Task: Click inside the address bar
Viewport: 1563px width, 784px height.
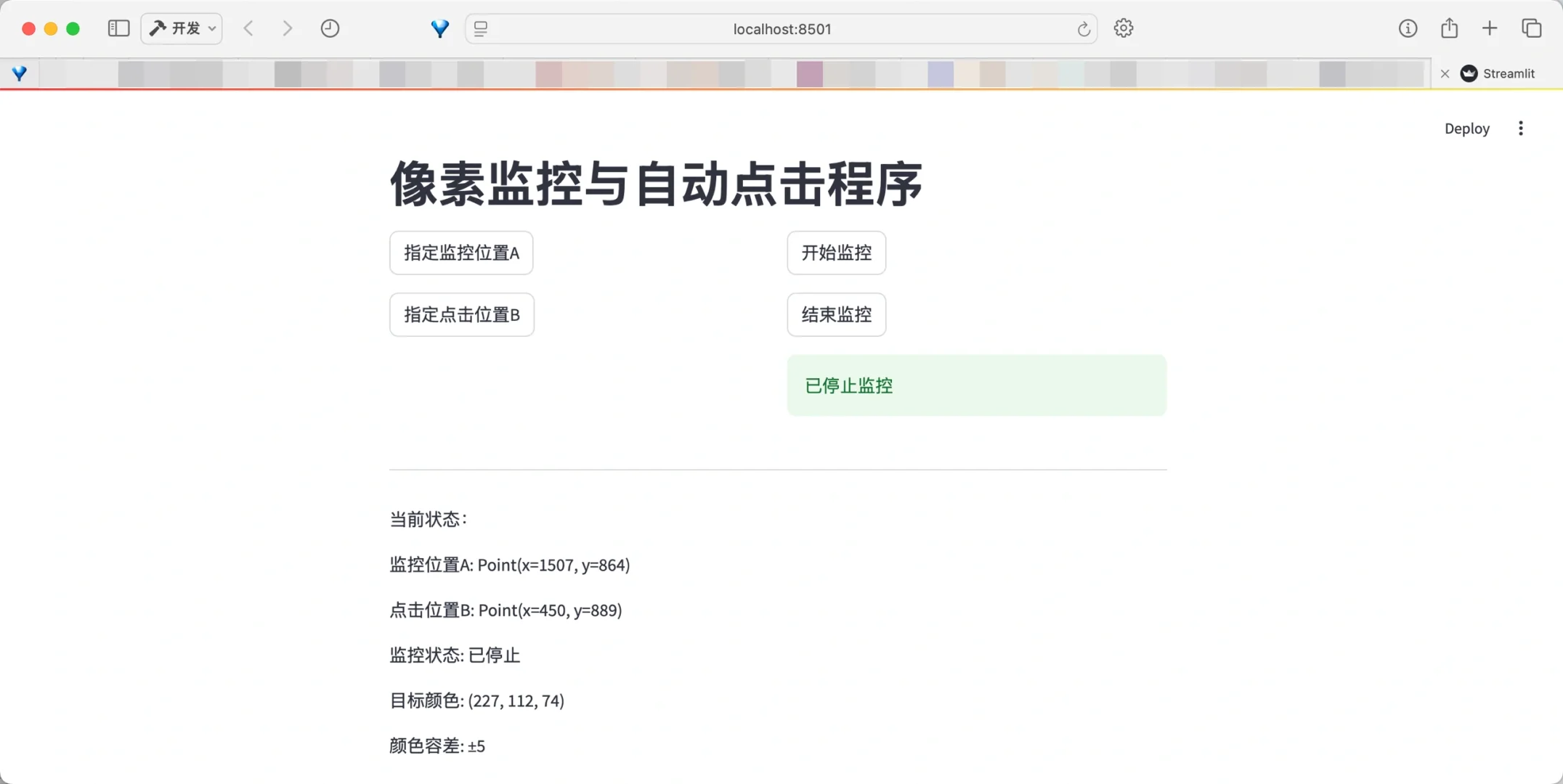Action: (x=781, y=29)
